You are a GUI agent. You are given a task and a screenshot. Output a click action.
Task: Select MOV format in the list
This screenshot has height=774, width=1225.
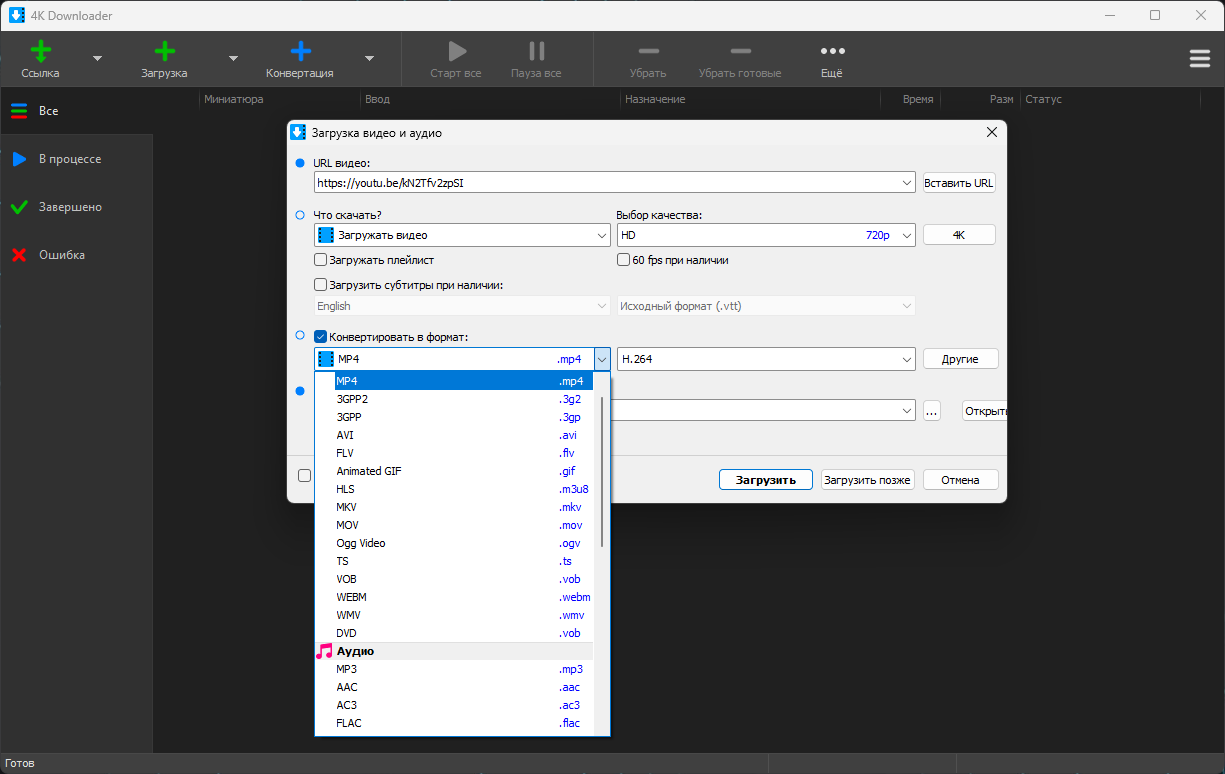tap(454, 525)
